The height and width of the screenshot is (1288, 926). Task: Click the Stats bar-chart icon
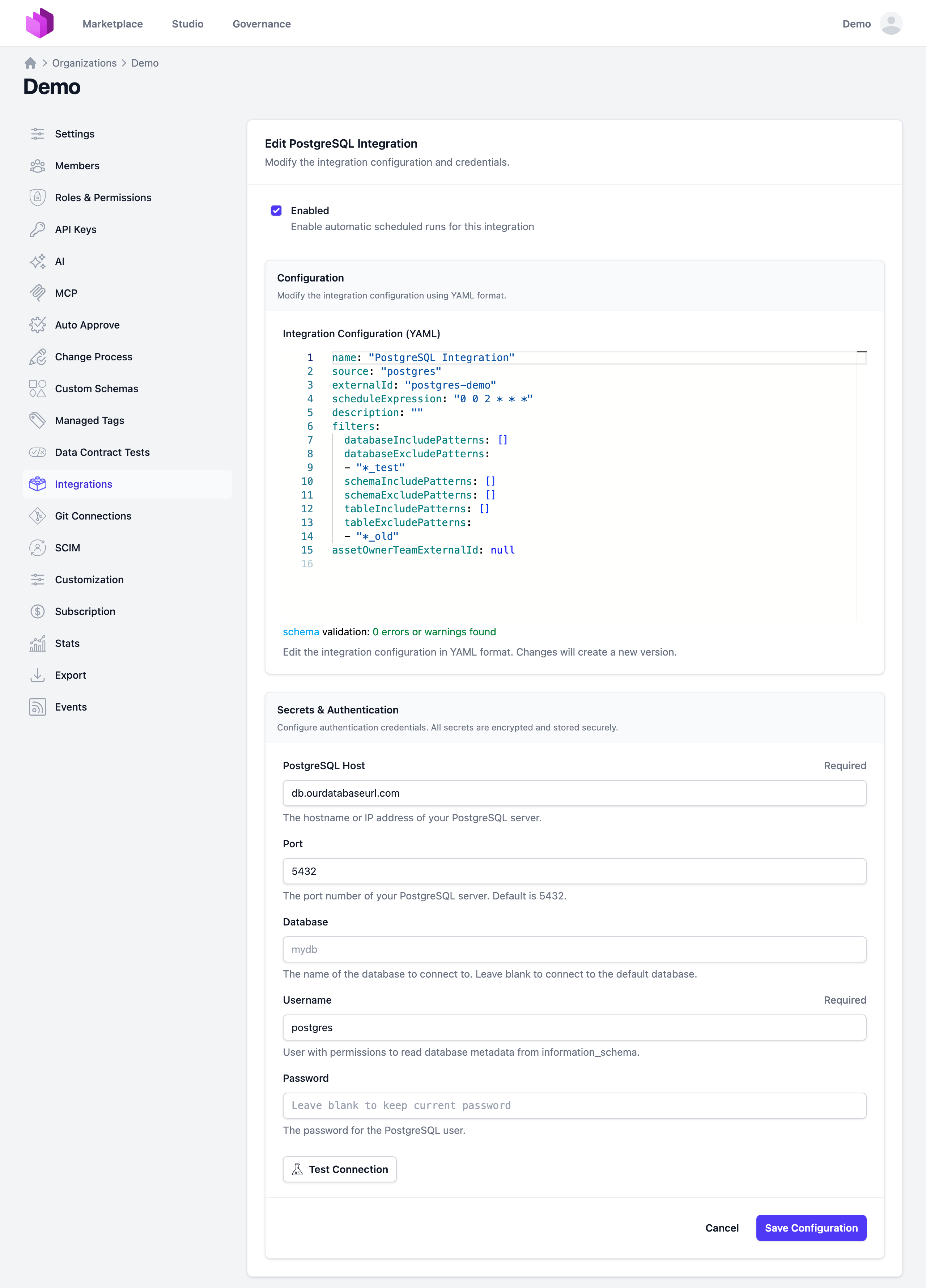coord(38,643)
